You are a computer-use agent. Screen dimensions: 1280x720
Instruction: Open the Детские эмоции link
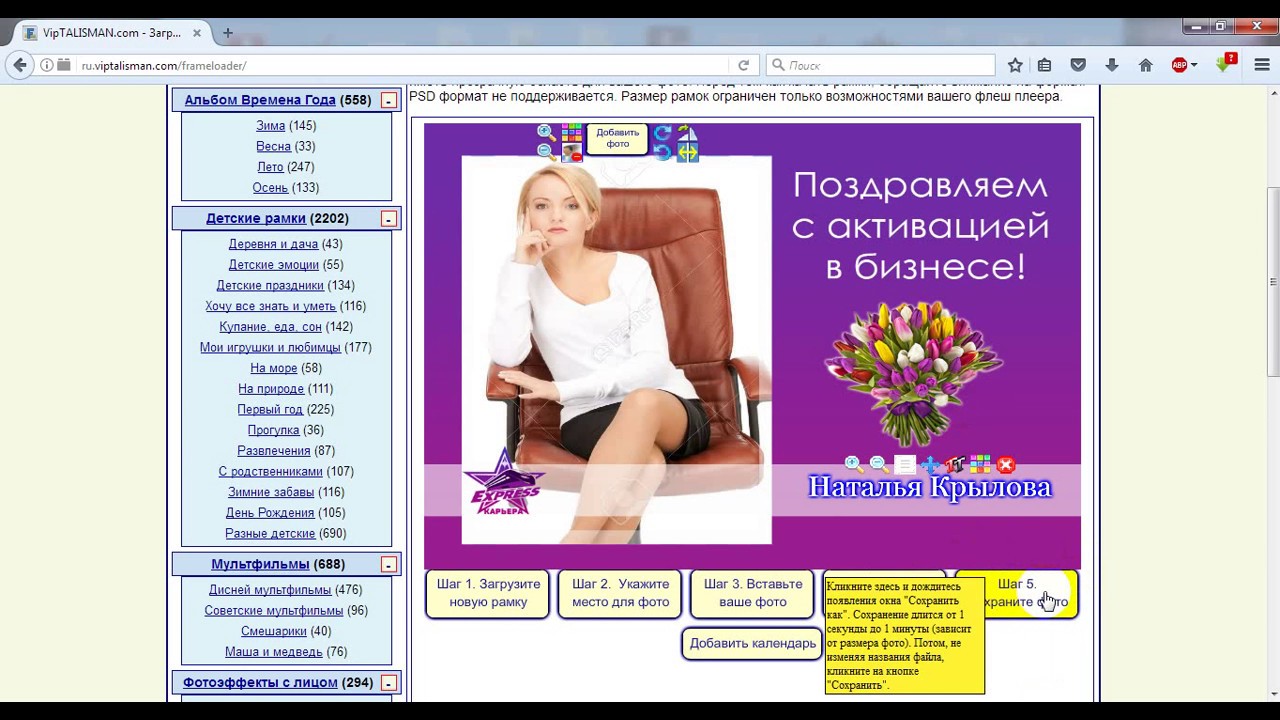coord(273,265)
